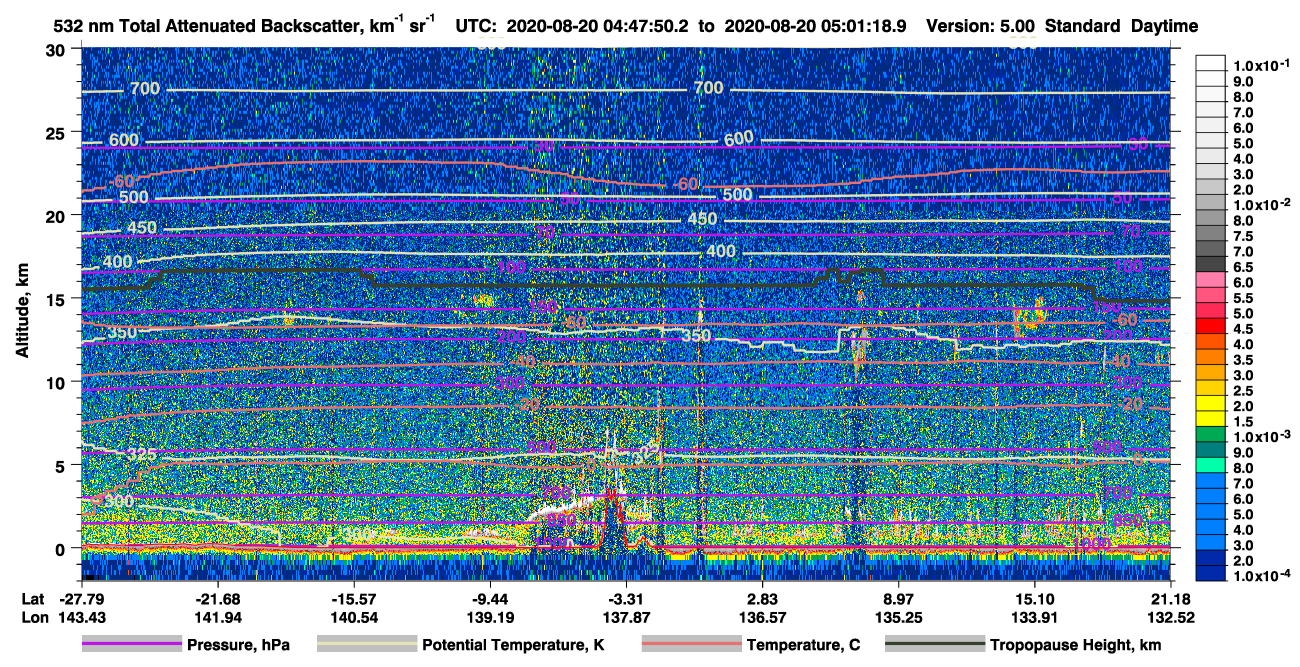Image resolution: width=1300 pixels, height=667 pixels.
Task: Click the longitude value 141.94
Action: click(x=217, y=617)
